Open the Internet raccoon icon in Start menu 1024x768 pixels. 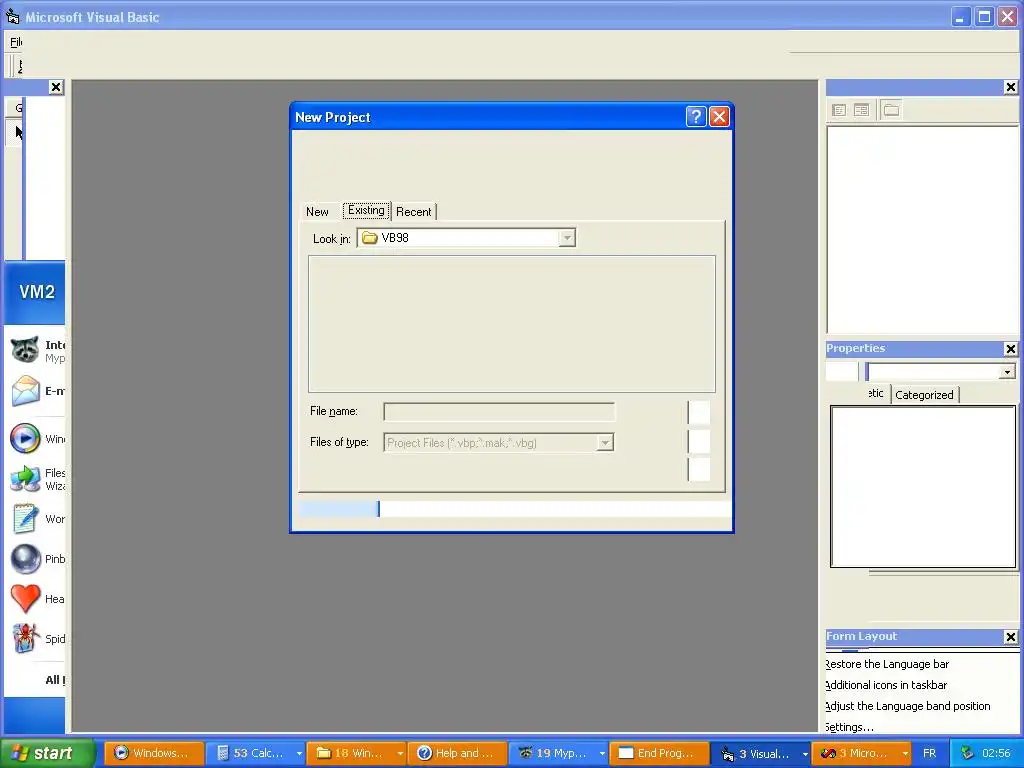click(25, 350)
